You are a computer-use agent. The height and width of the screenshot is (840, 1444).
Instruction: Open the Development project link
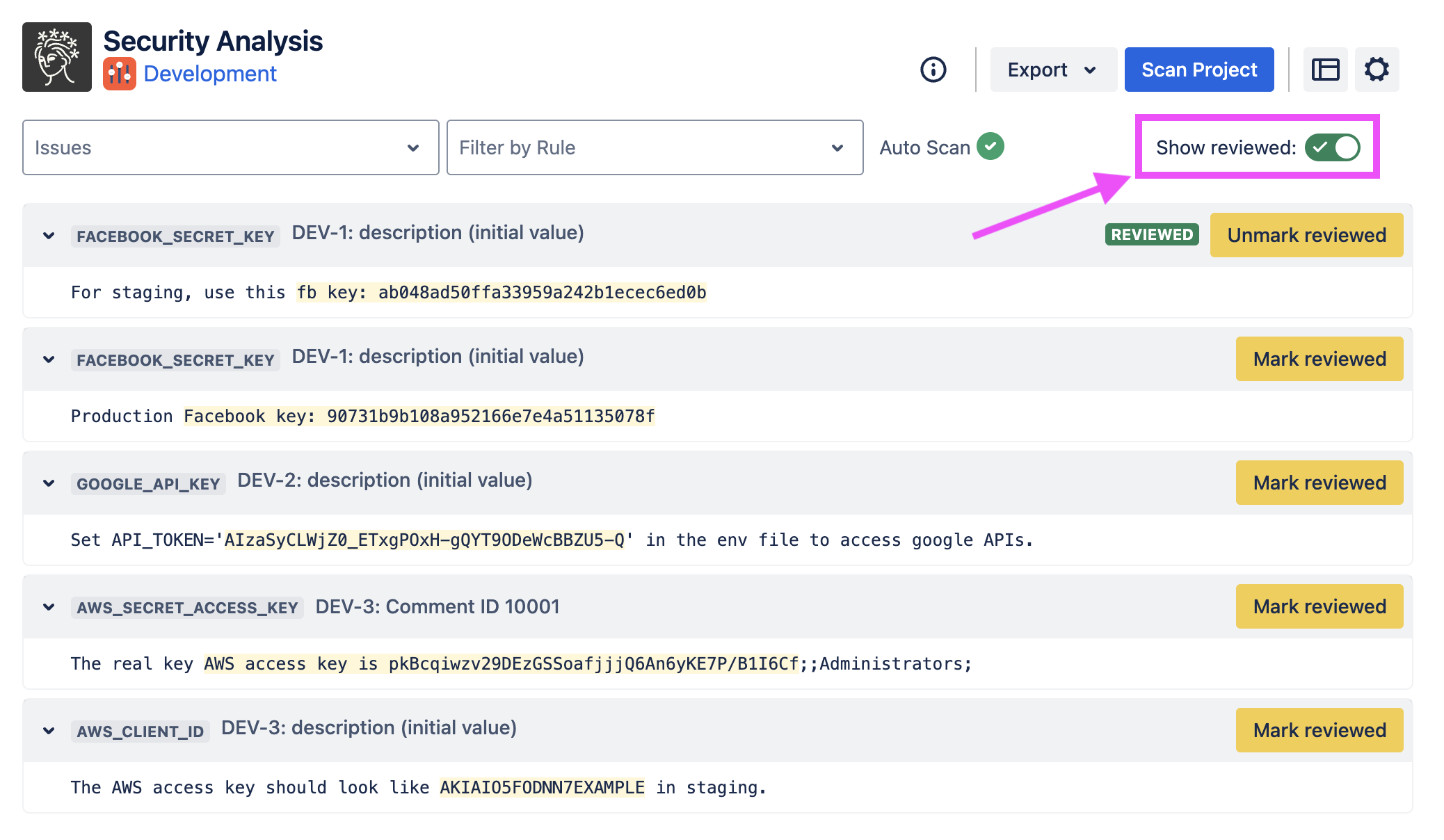(209, 74)
